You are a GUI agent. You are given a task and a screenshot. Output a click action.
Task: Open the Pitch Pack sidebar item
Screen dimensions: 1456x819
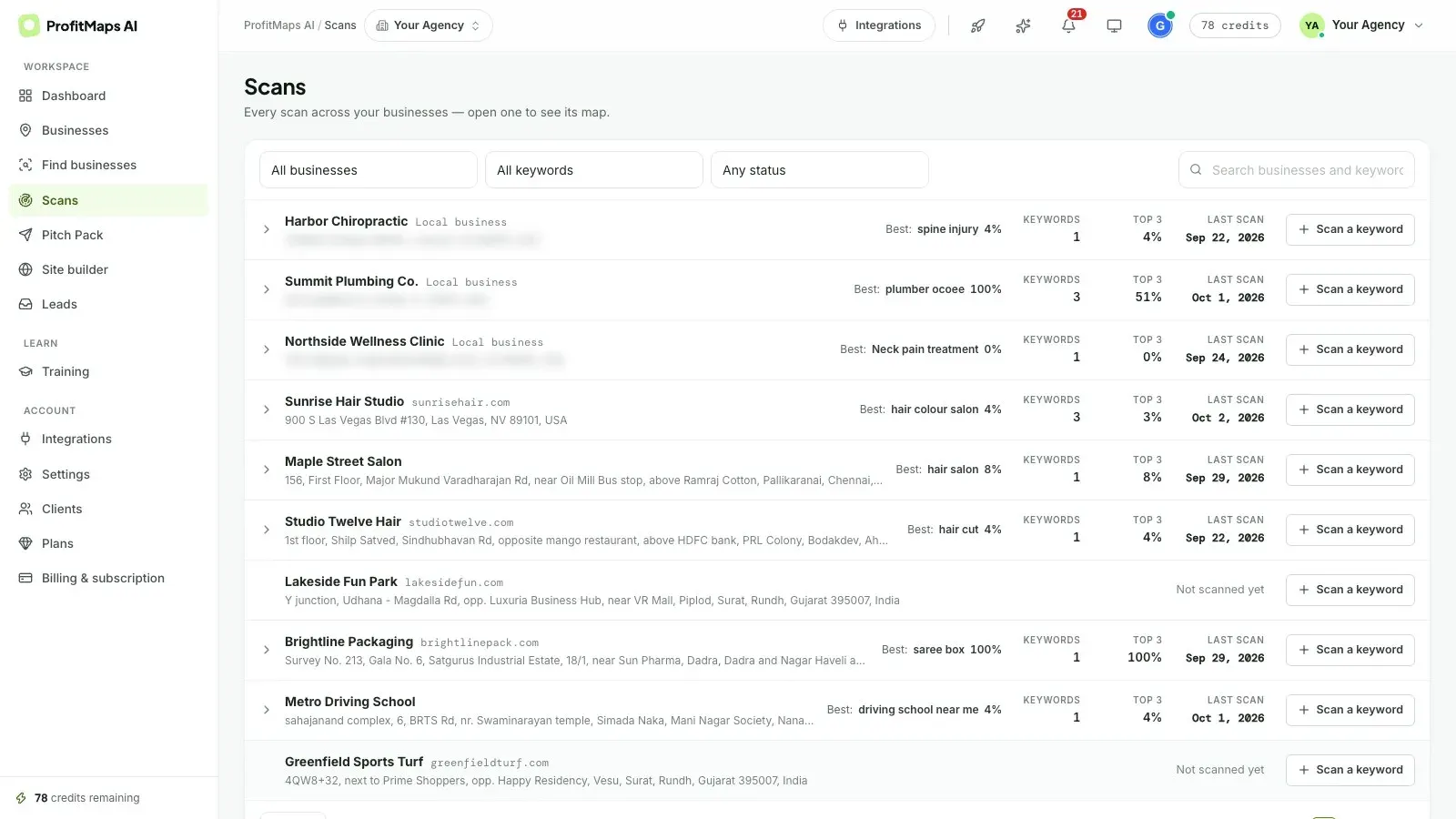pyautogui.click(x=108, y=235)
